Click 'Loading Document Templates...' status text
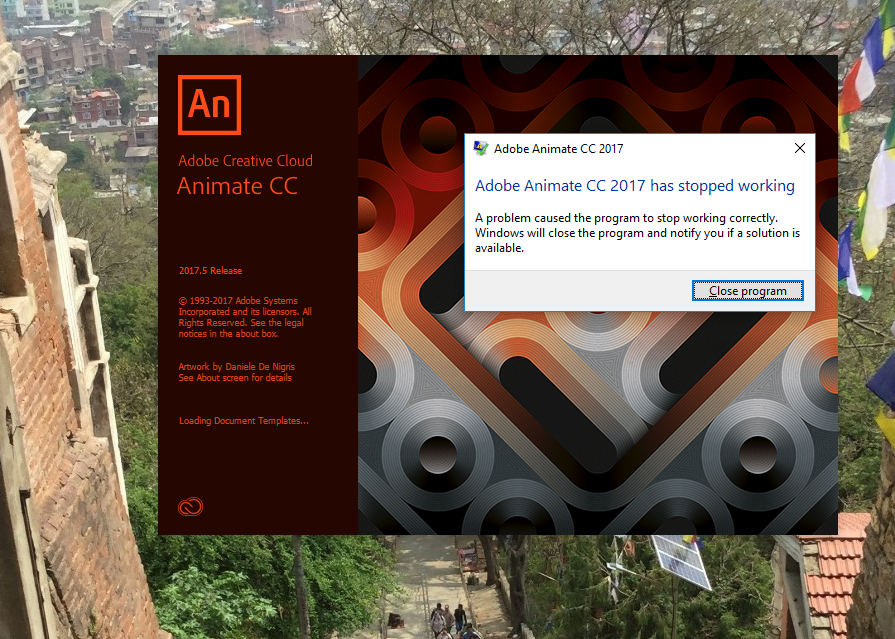Image resolution: width=895 pixels, height=639 pixels. click(x=244, y=421)
